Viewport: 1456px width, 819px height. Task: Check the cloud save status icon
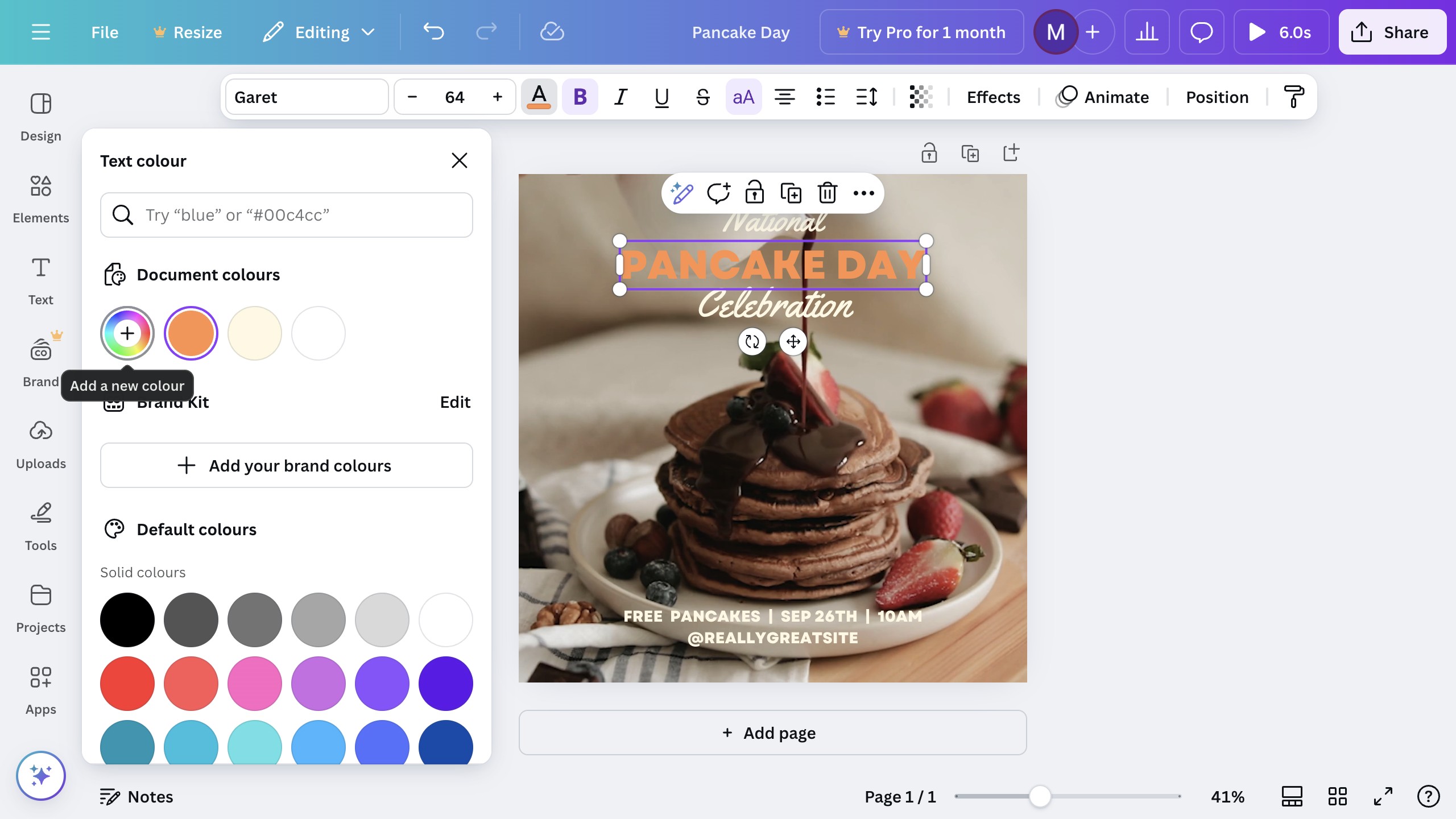552,32
